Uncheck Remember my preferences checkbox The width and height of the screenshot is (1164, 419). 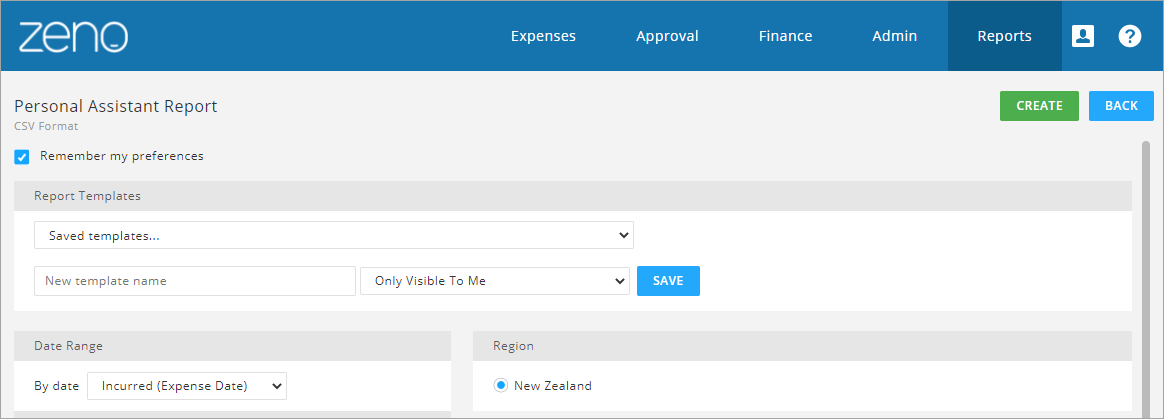(22, 157)
